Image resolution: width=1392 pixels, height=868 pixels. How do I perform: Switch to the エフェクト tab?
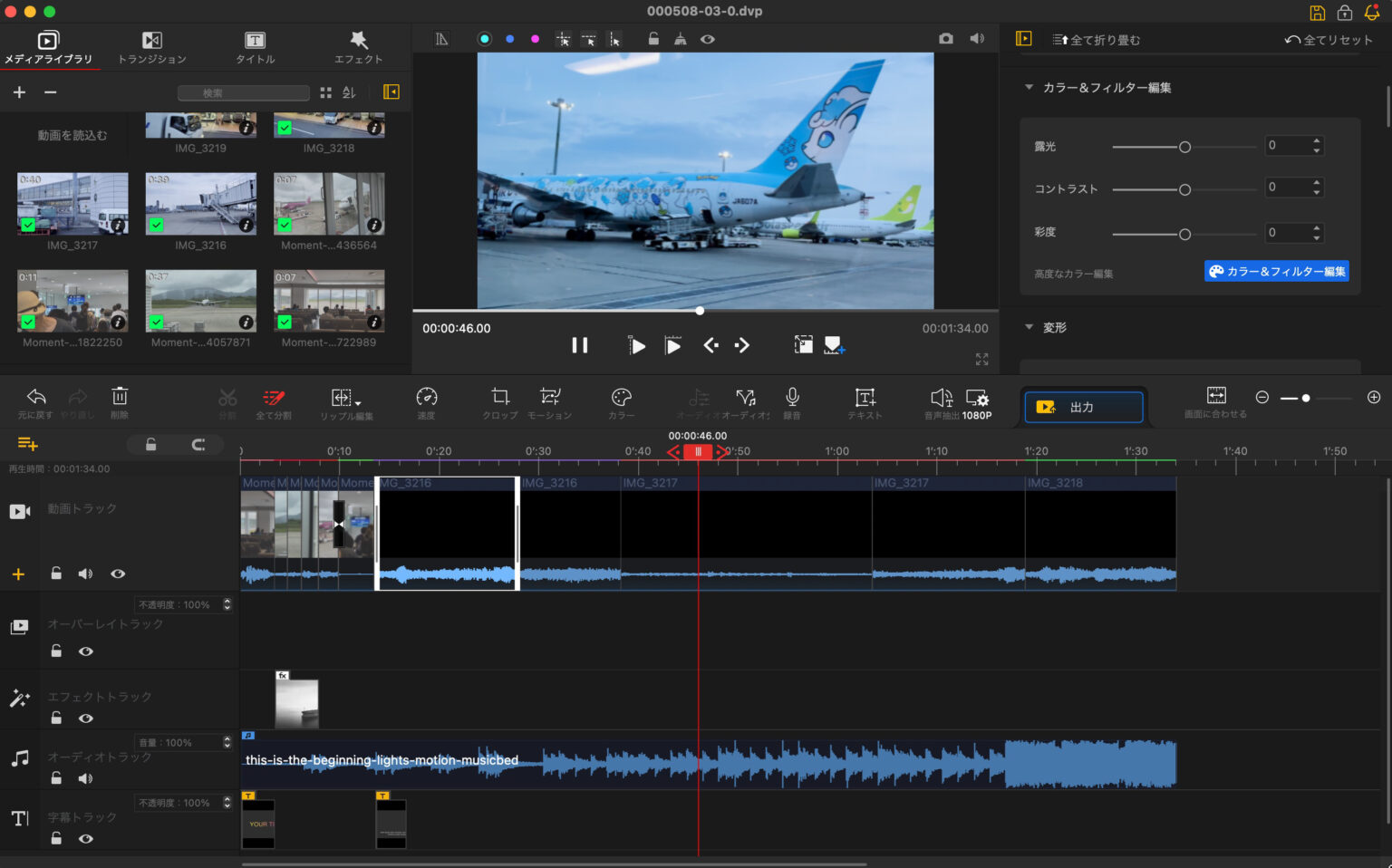tap(358, 46)
